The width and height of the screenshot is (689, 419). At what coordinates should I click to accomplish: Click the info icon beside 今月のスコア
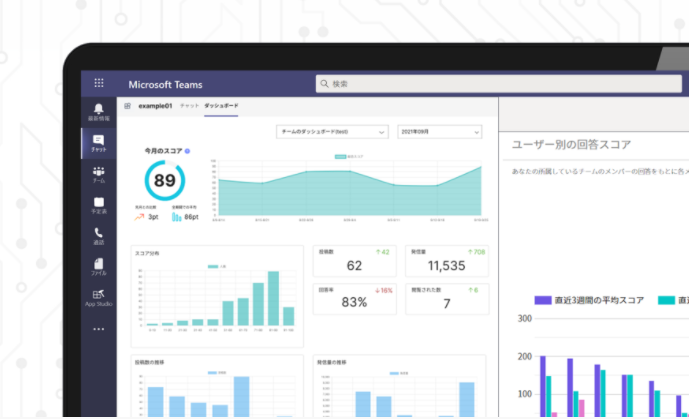(187, 151)
